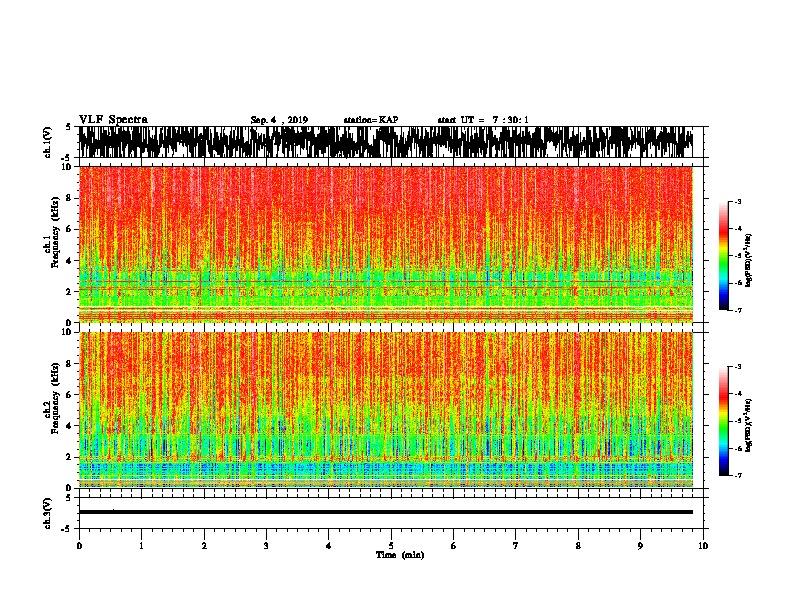Click time axis tick label "1"

(x=141, y=546)
